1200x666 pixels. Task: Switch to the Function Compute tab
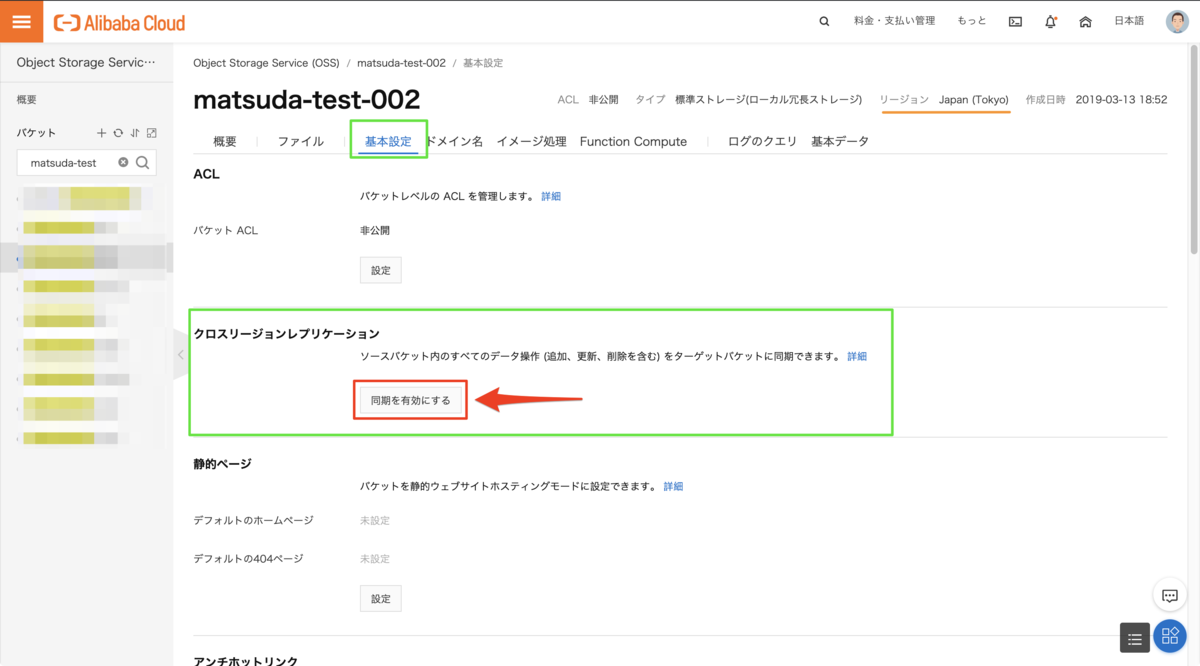point(633,142)
